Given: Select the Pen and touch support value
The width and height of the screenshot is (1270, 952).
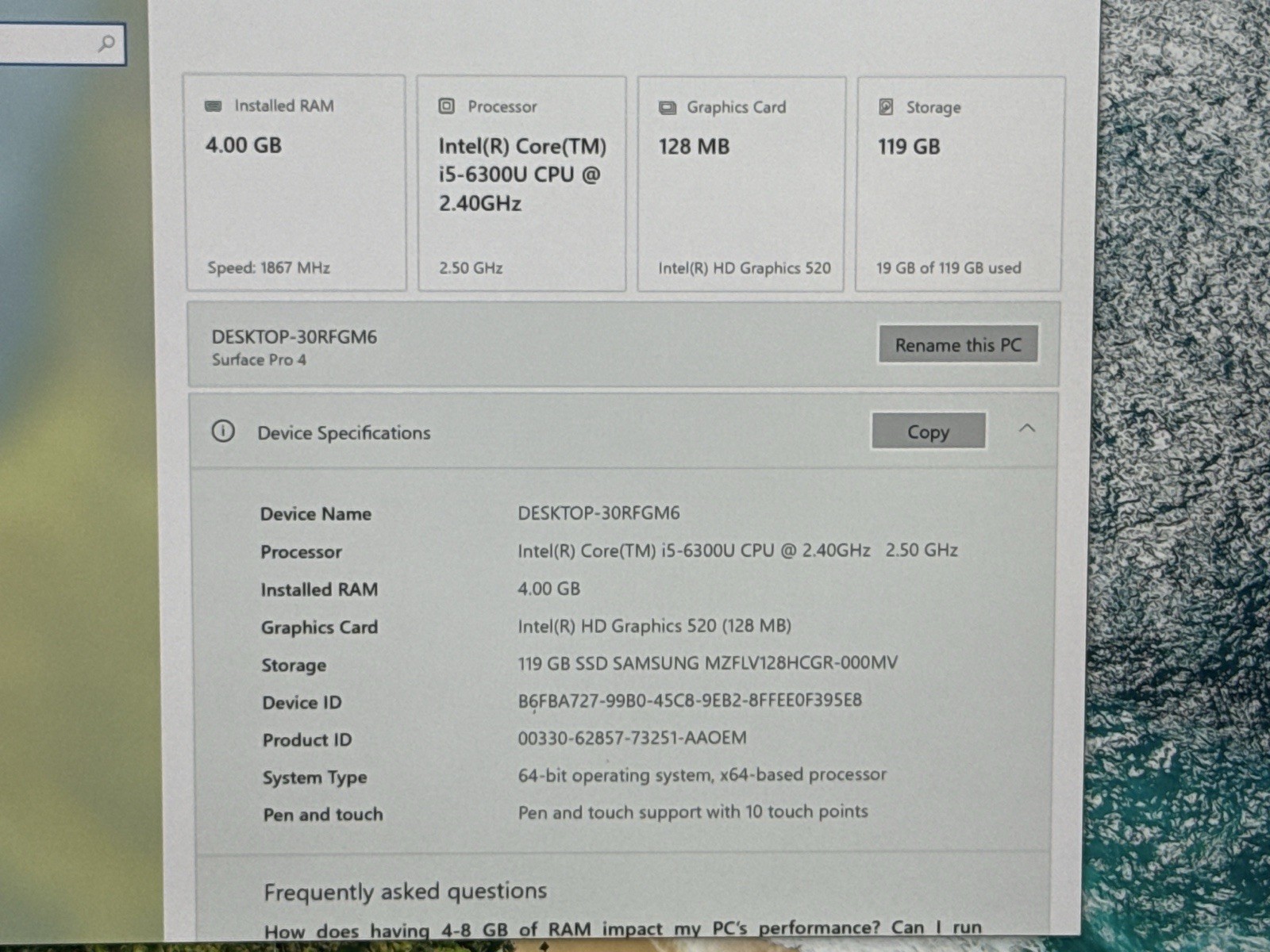Looking at the screenshot, I should coord(693,812).
